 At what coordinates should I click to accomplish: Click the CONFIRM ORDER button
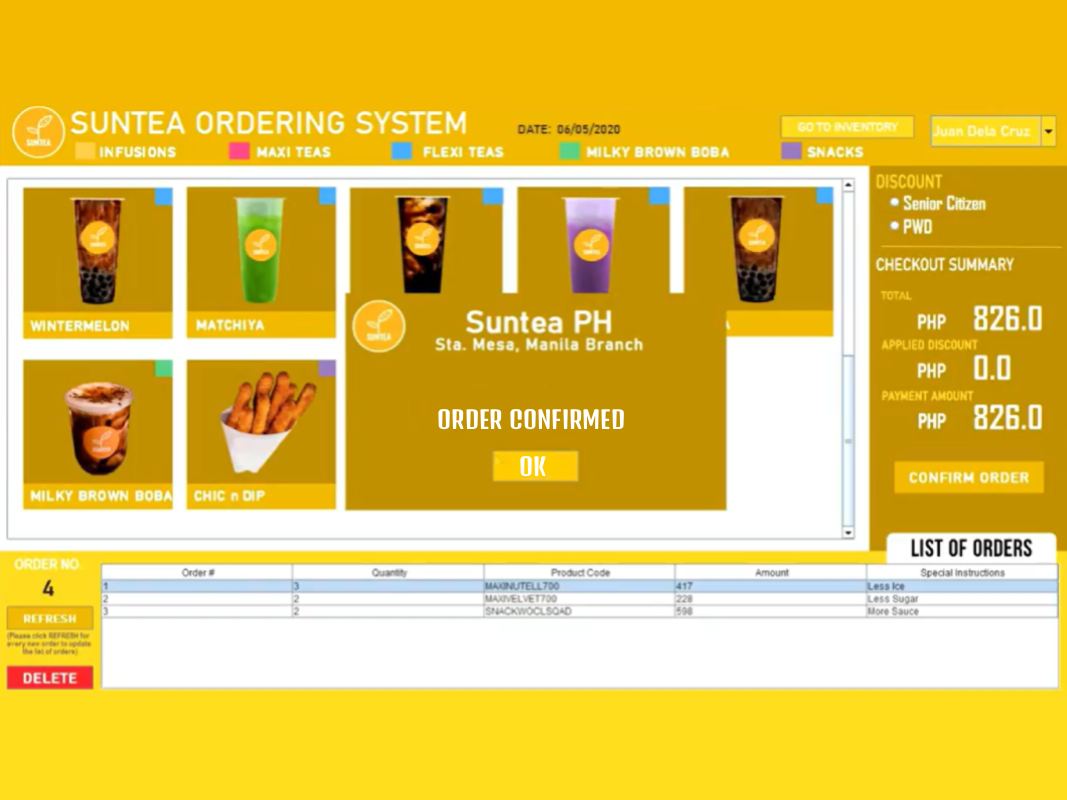968,478
